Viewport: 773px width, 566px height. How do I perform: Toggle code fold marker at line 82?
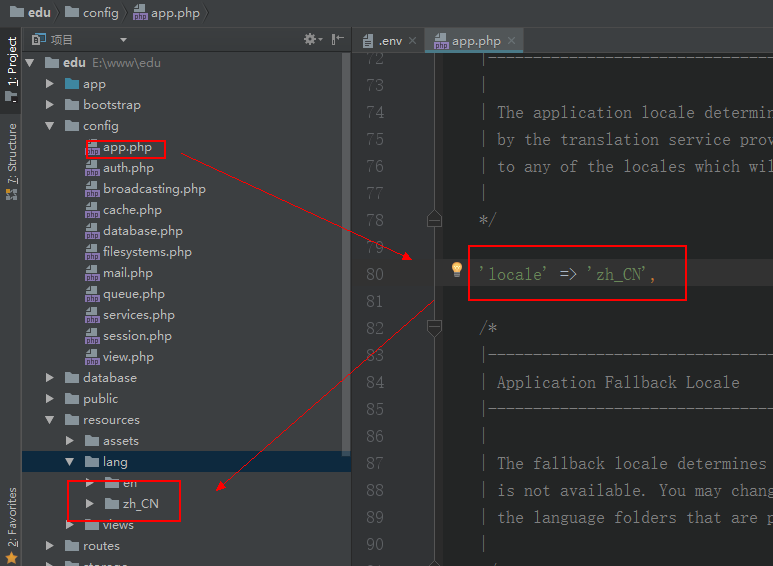click(x=434, y=326)
